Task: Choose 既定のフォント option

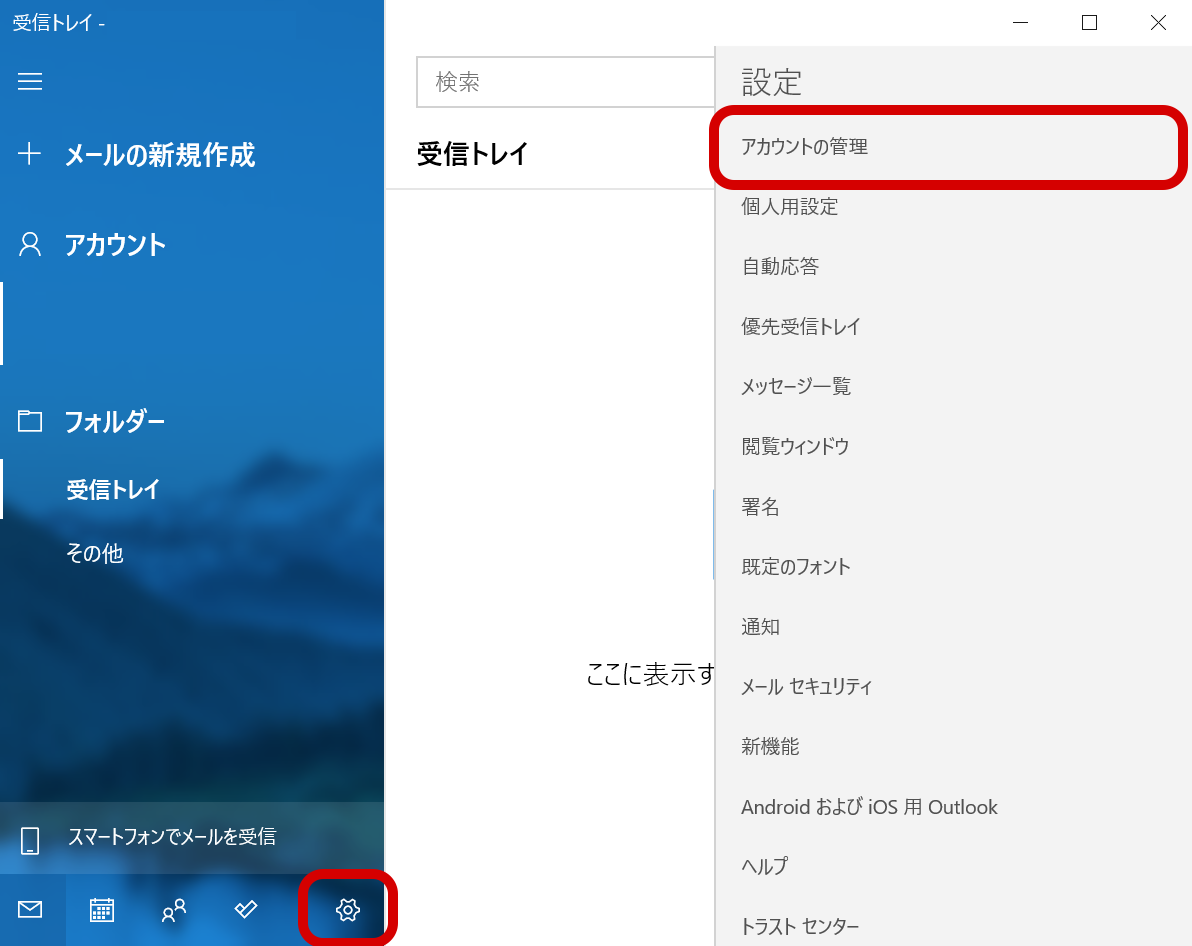Action: point(795,567)
